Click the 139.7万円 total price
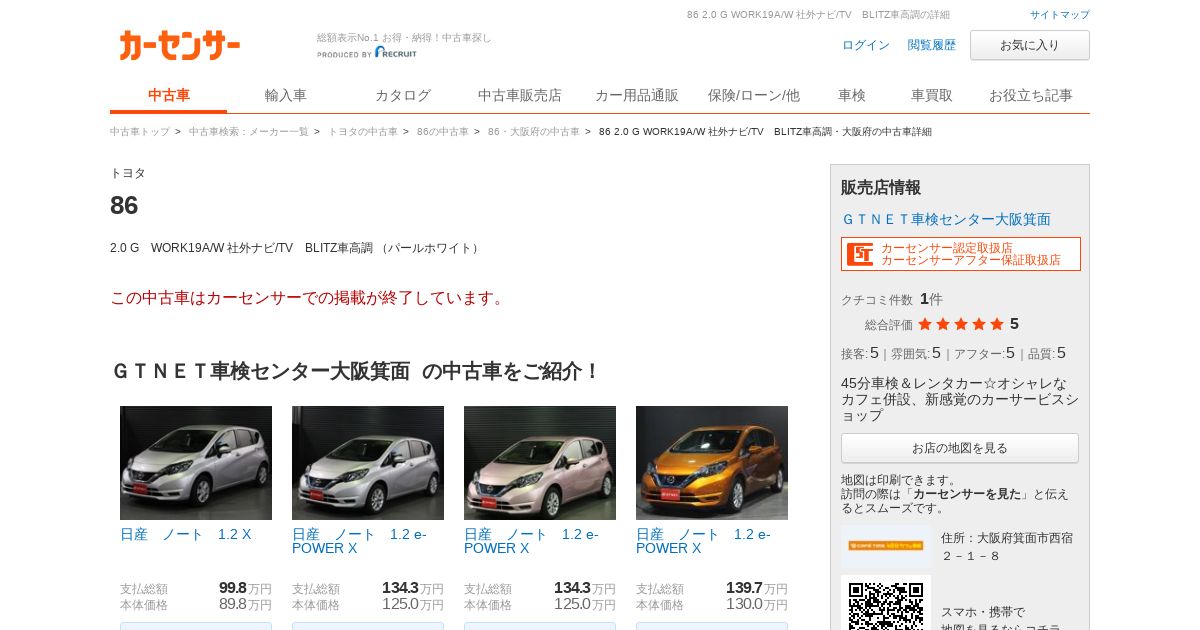Image resolution: width=1200 pixels, height=630 pixels. [757, 588]
